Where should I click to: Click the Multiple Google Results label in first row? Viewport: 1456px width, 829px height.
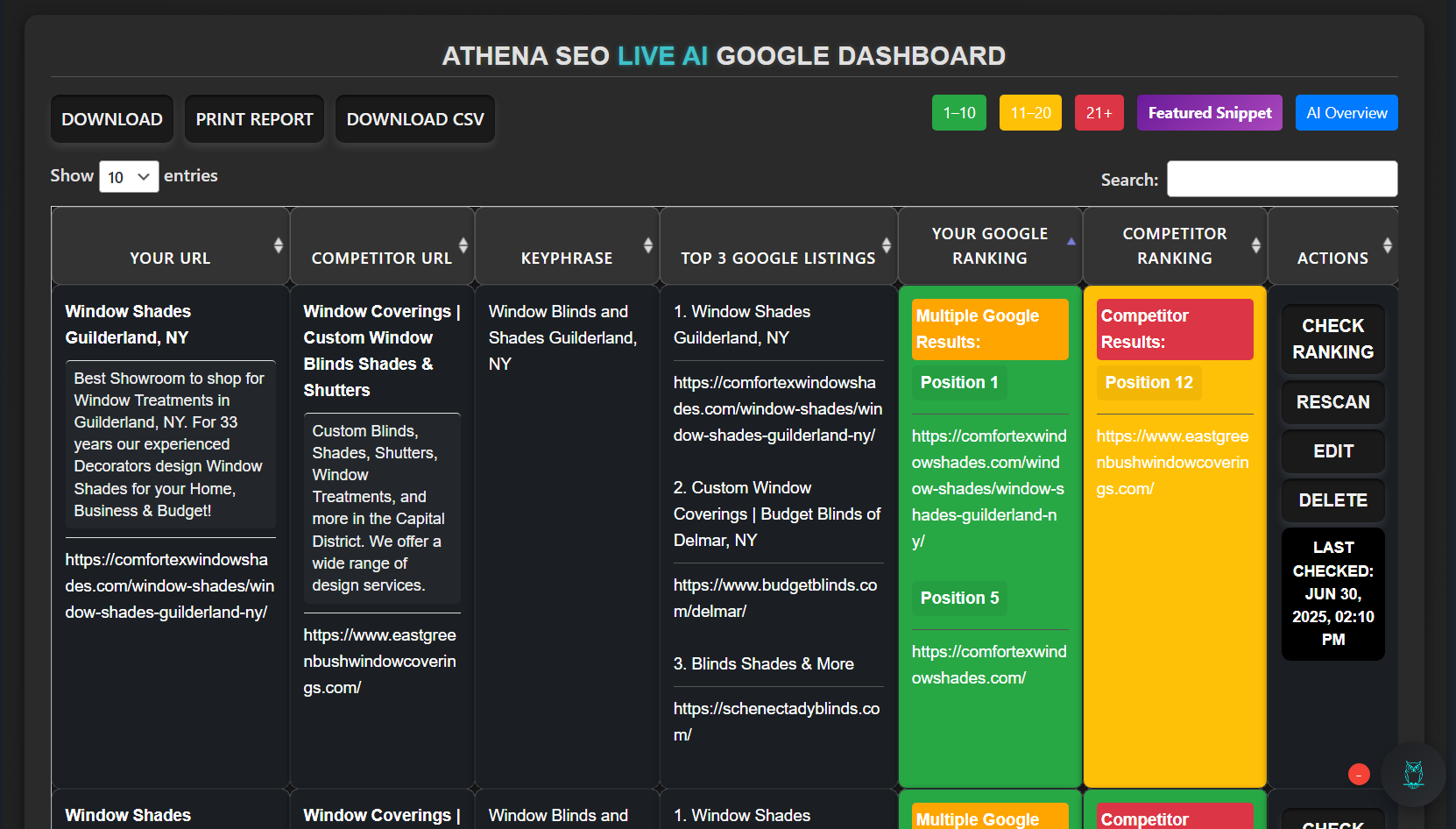tap(990, 329)
